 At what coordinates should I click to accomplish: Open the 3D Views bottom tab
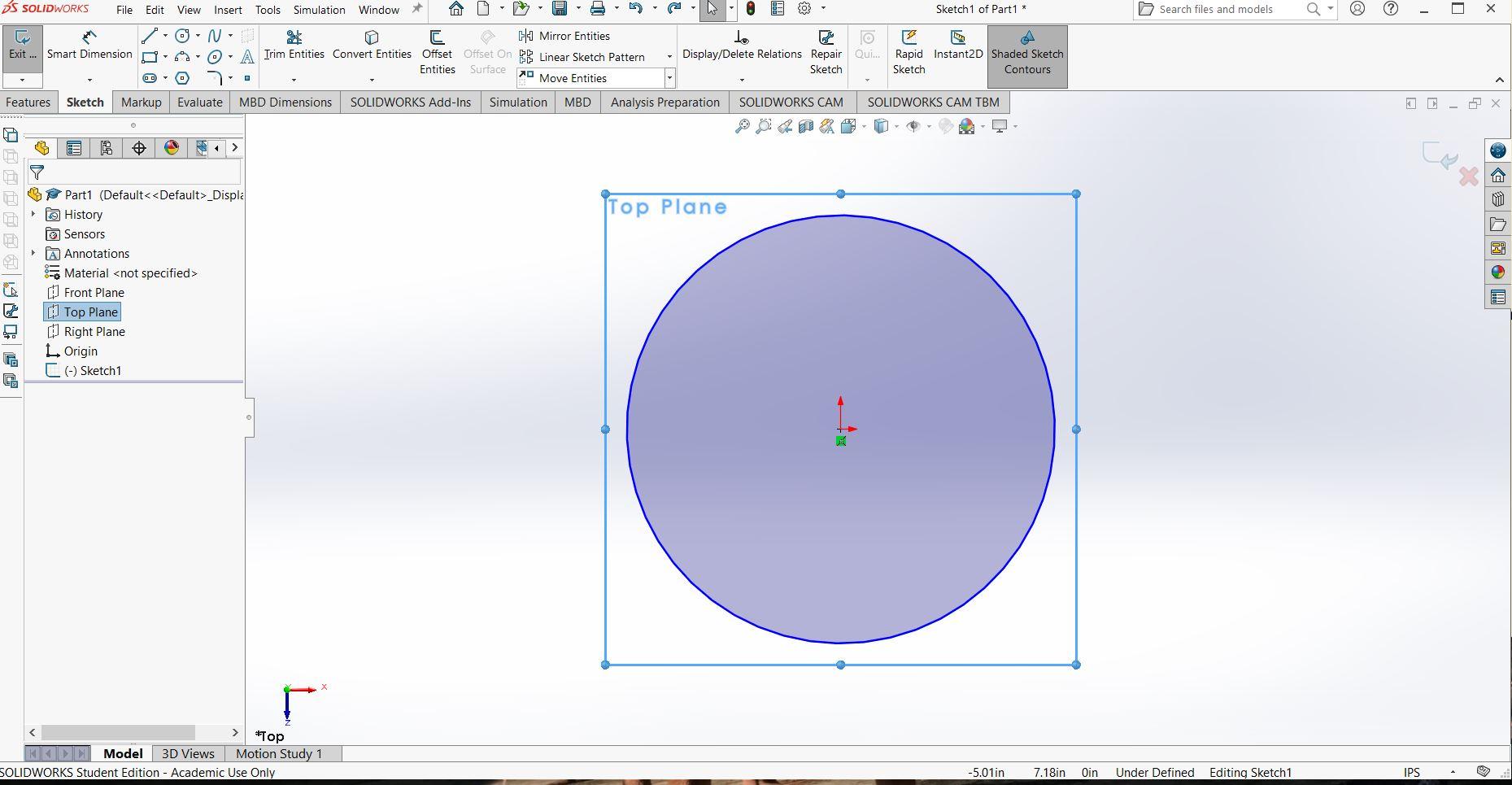(x=188, y=753)
